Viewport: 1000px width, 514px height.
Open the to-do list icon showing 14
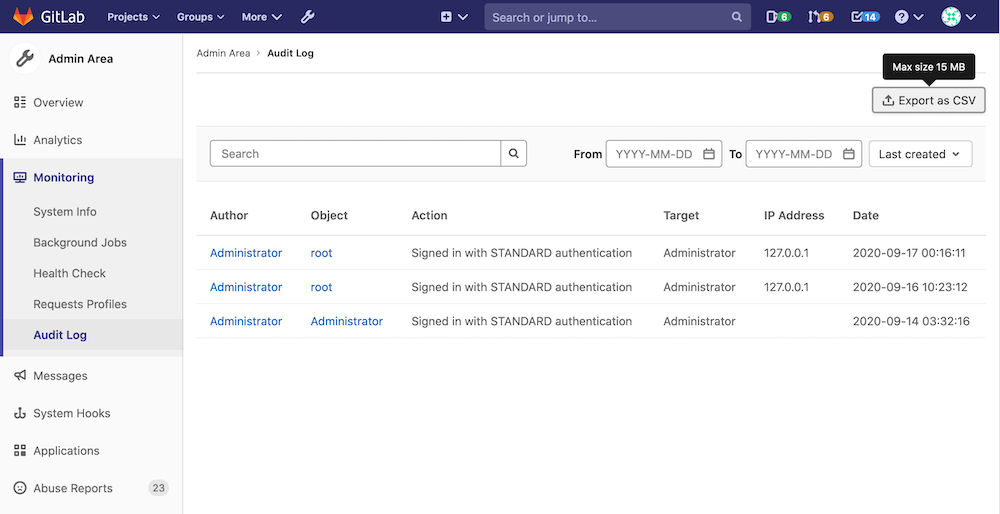[x=864, y=17]
